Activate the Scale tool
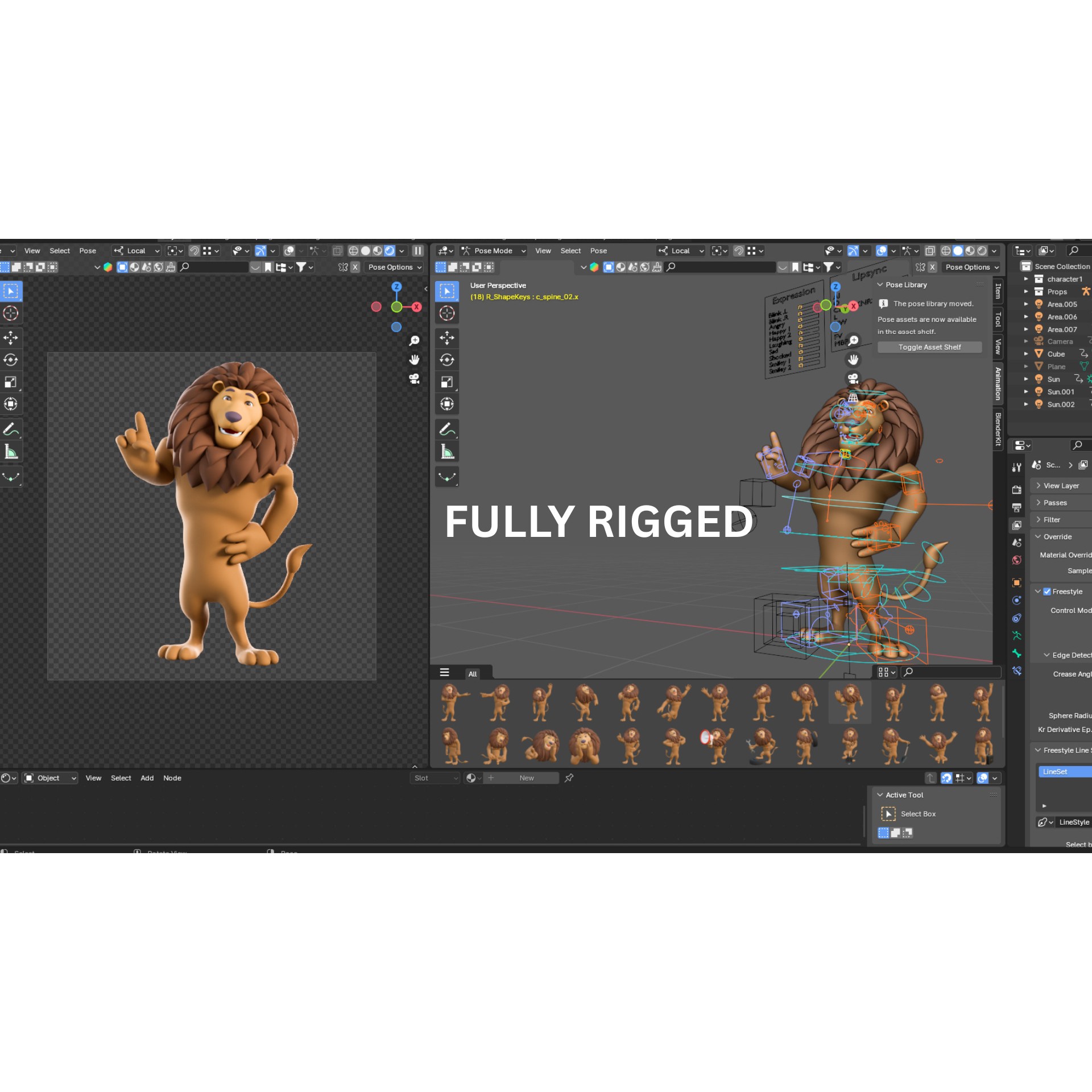The image size is (1092, 1092). [11, 382]
